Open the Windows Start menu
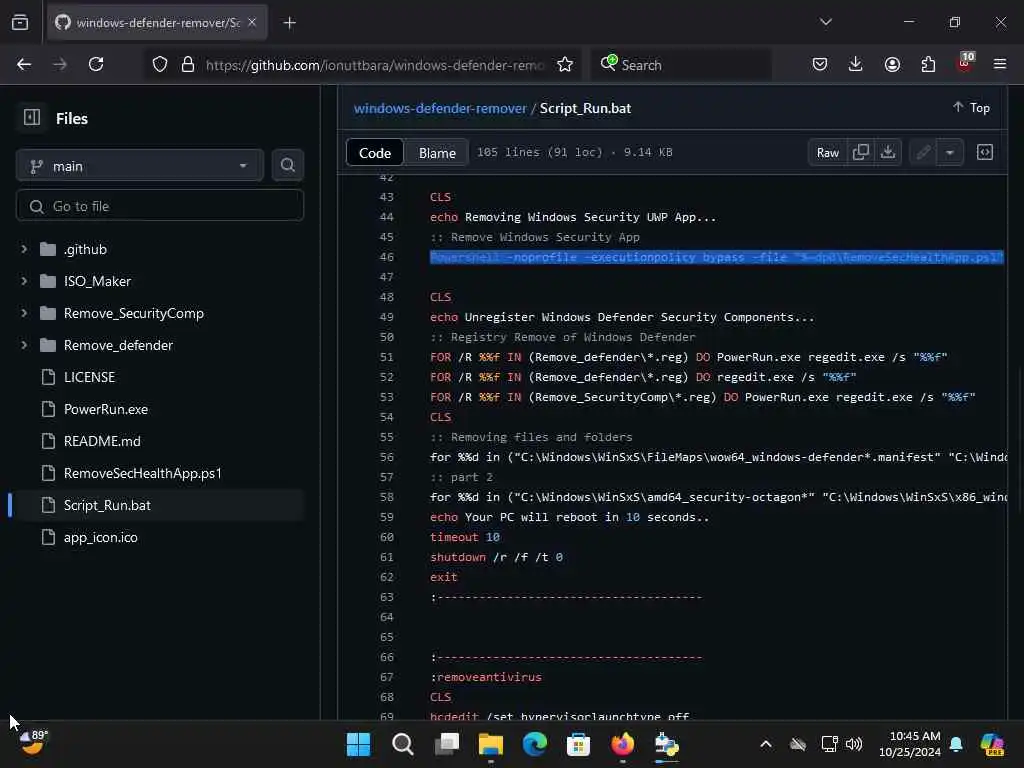 tap(359, 744)
